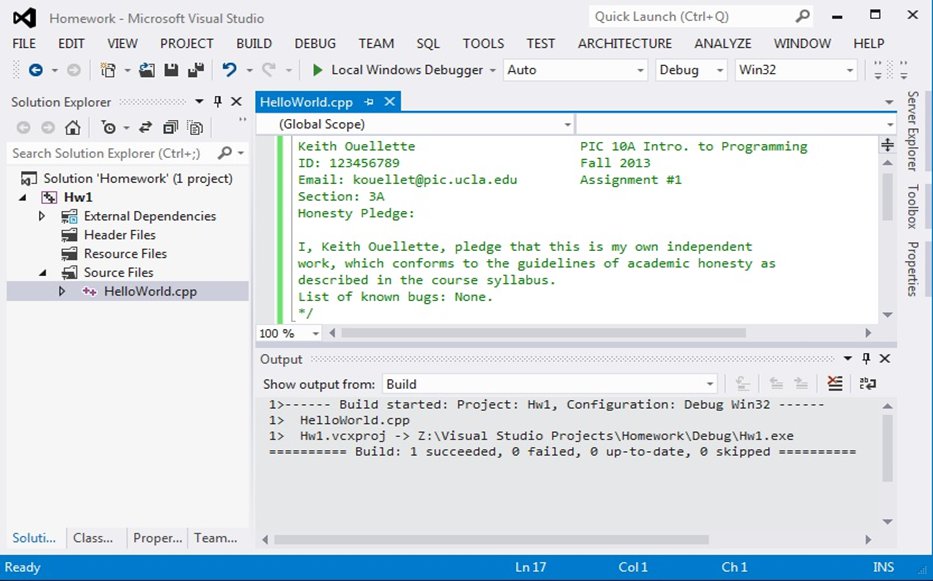Click the Save All icon
The width and height of the screenshot is (933, 581).
click(x=196, y=70)
